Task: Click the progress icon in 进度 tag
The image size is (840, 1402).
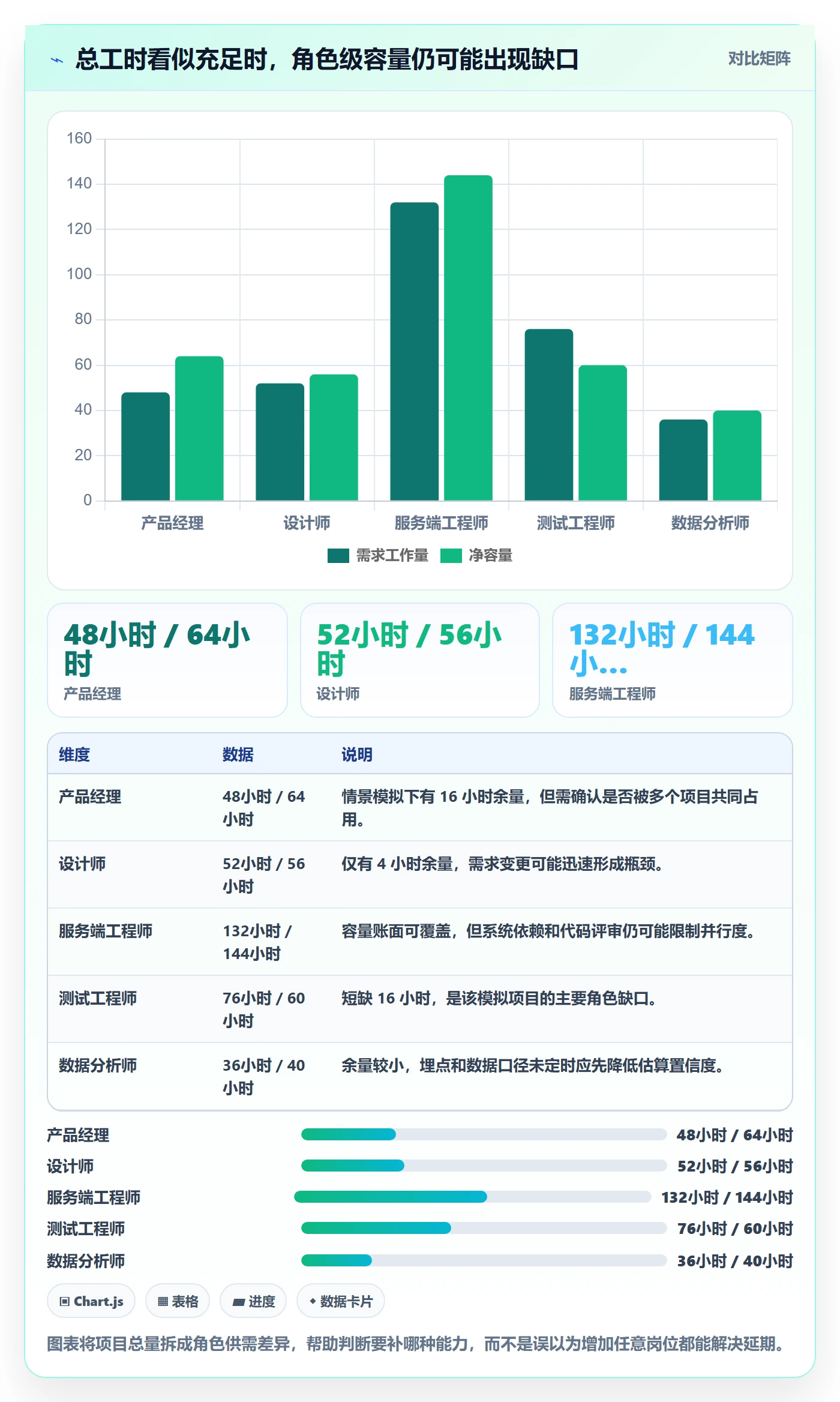Action: [239, 1302]
